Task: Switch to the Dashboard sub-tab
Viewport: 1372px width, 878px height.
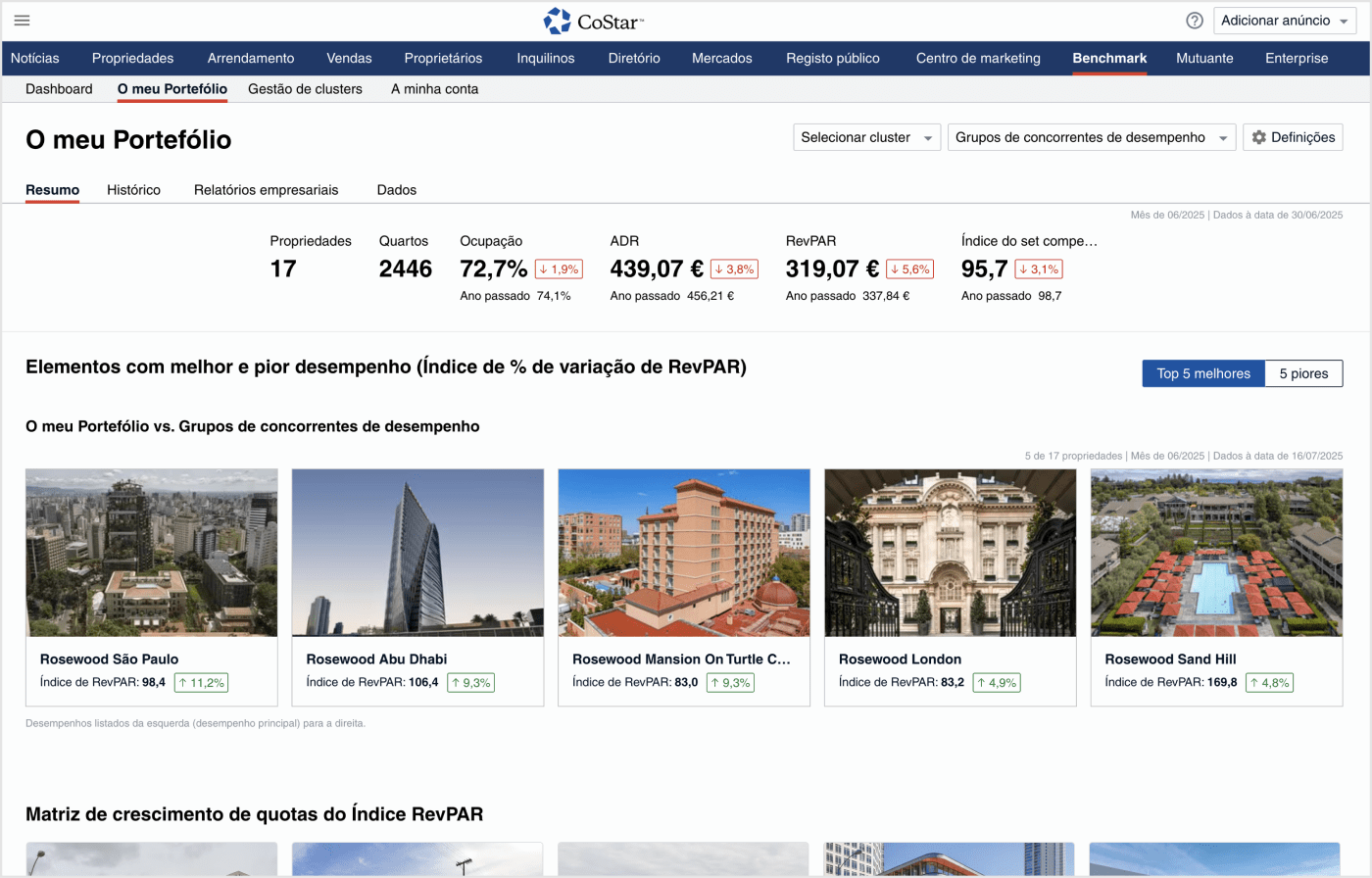Action: pyautogui.click(x=59, y=88)
